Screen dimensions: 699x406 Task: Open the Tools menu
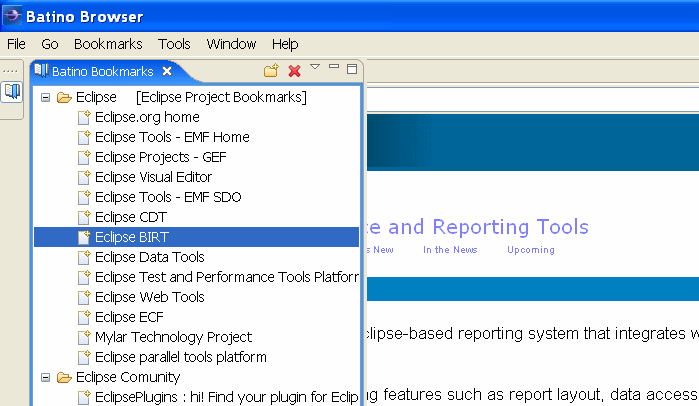point(174,44)
